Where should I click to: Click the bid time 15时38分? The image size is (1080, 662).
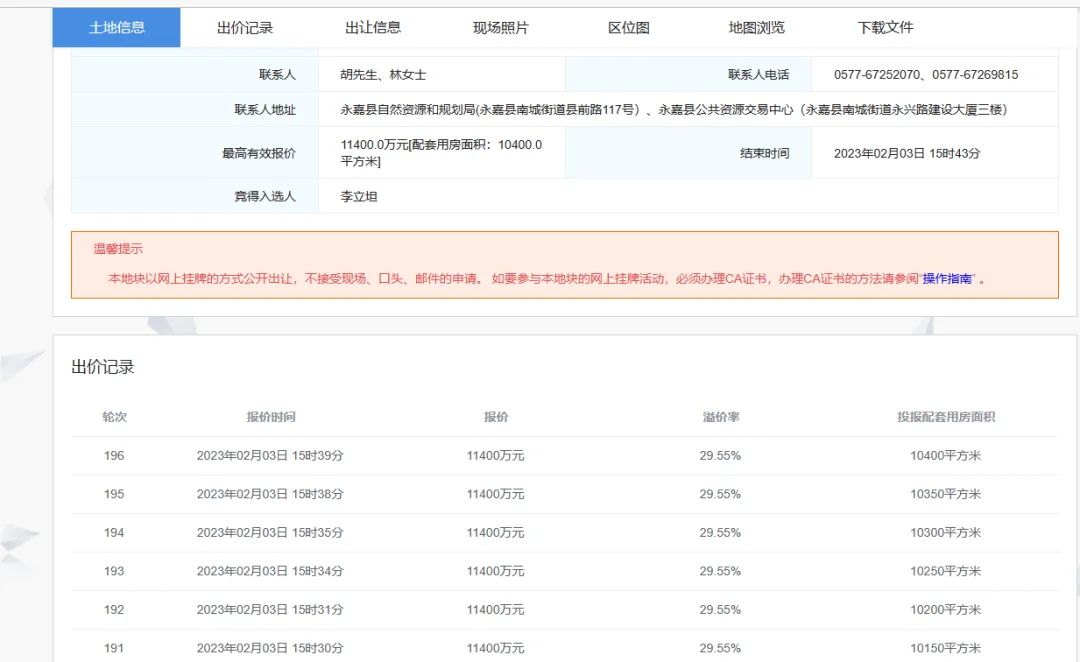[x=318, y=494]
